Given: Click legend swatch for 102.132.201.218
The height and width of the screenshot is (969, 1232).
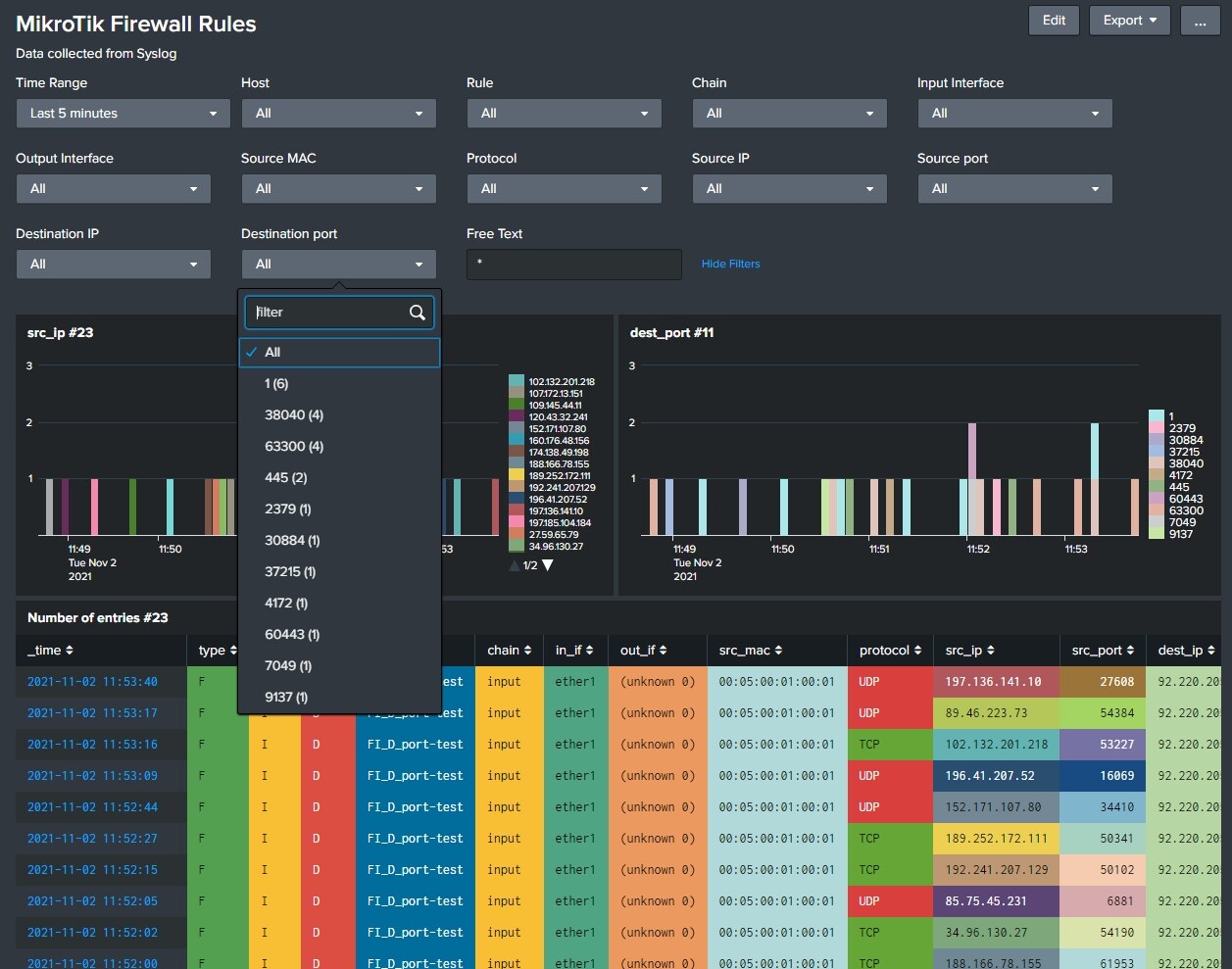Looking at the screenshot, I should pos(517,382).
